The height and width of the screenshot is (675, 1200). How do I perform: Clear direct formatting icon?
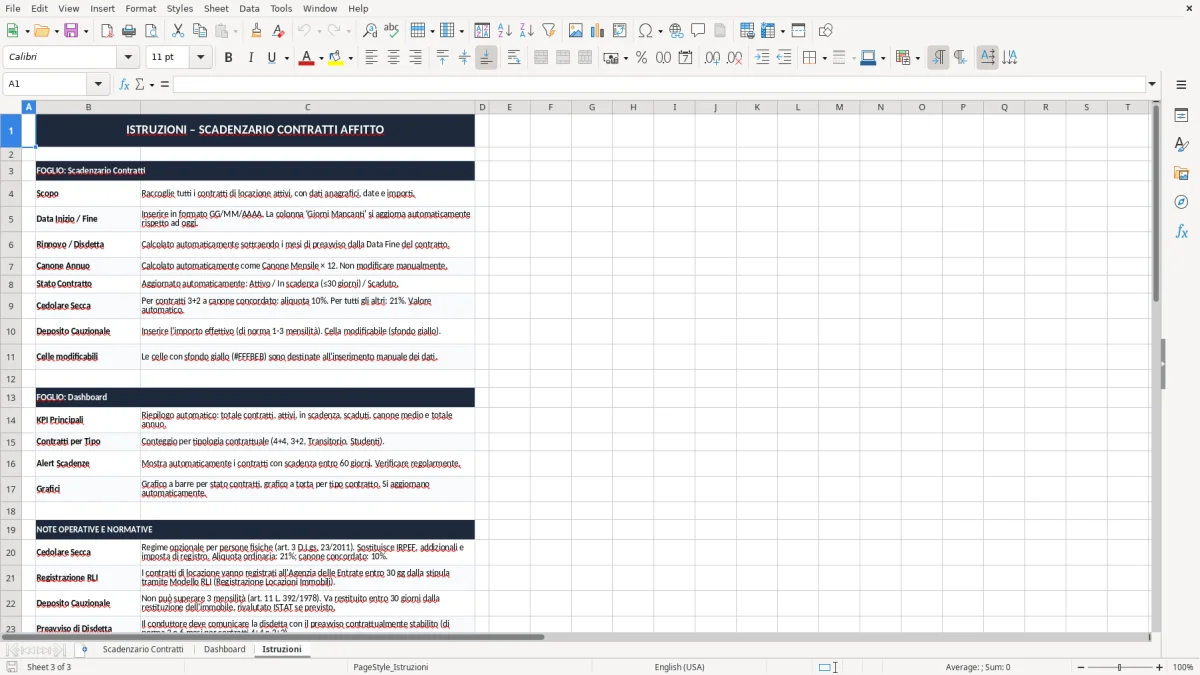pyautogui.click(x=278, y=31)
